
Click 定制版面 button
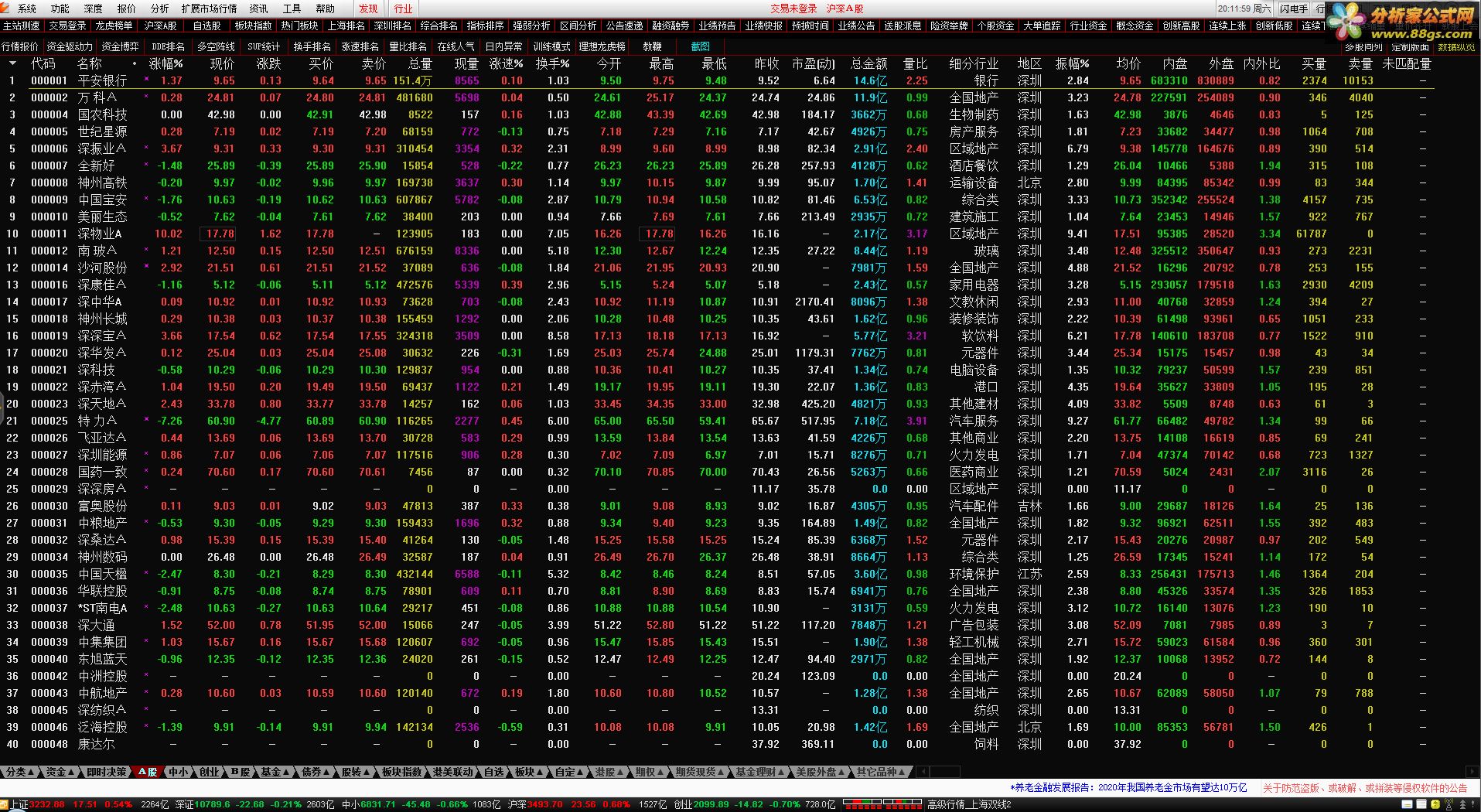(1411, 47)
